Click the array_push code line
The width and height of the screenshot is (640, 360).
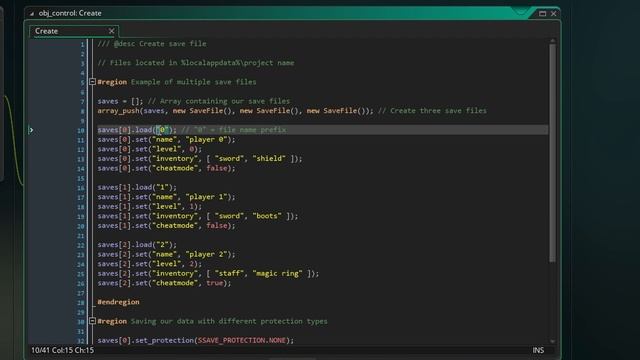pyautogui.click(x=235, y=111)
